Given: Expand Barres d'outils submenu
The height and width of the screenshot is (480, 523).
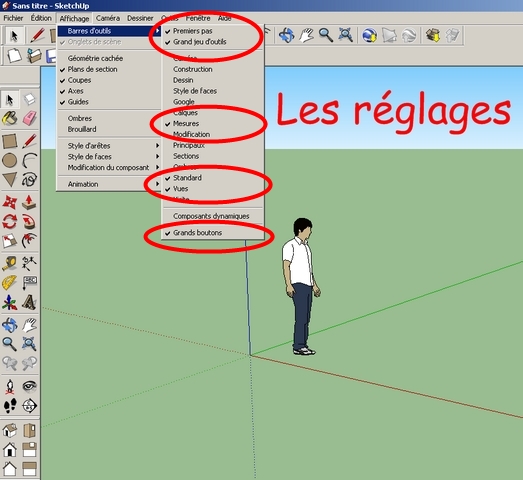Looking at the screenshot, I should coord(109,31).
